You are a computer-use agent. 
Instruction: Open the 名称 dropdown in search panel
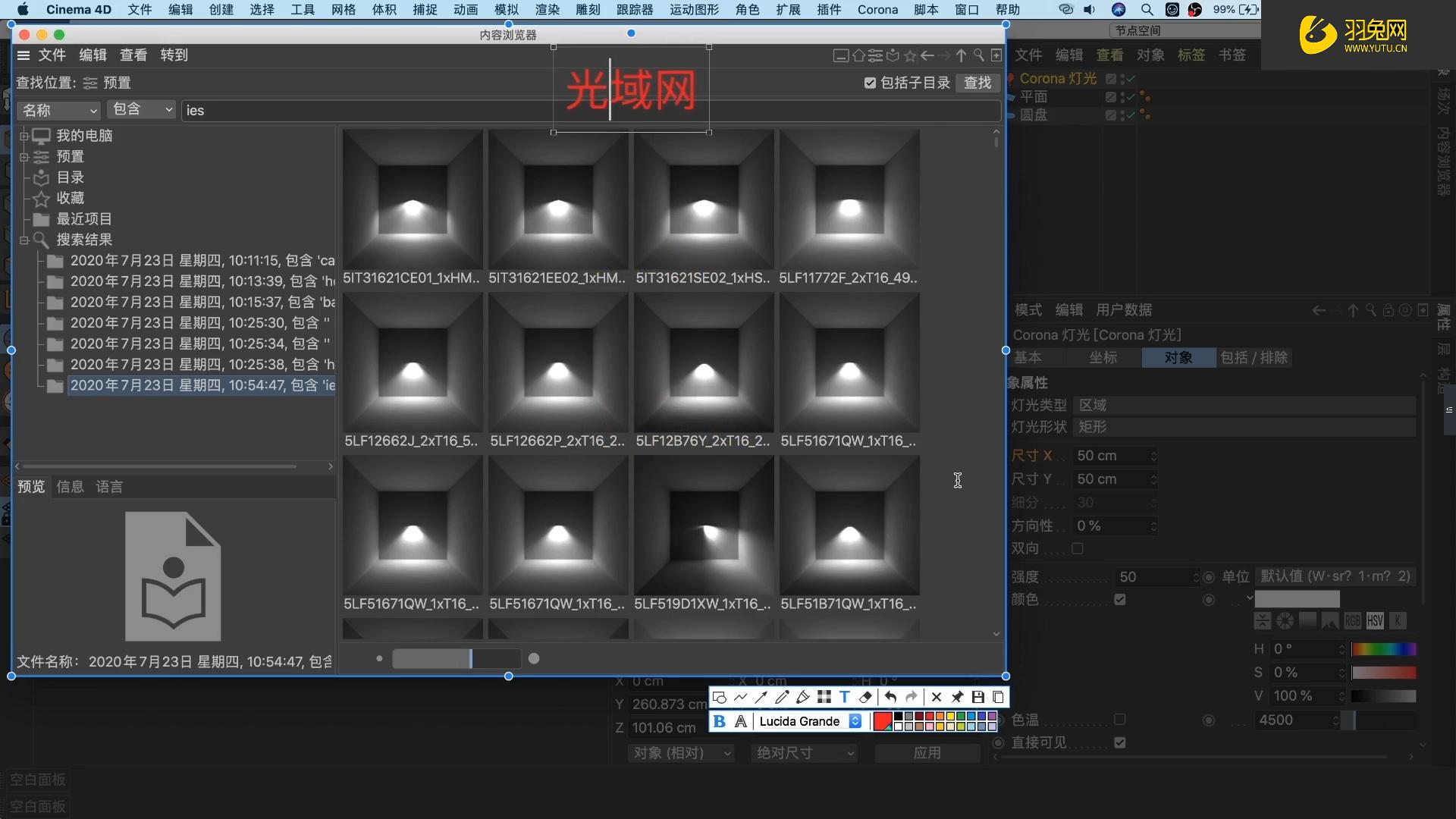(59, 110)
